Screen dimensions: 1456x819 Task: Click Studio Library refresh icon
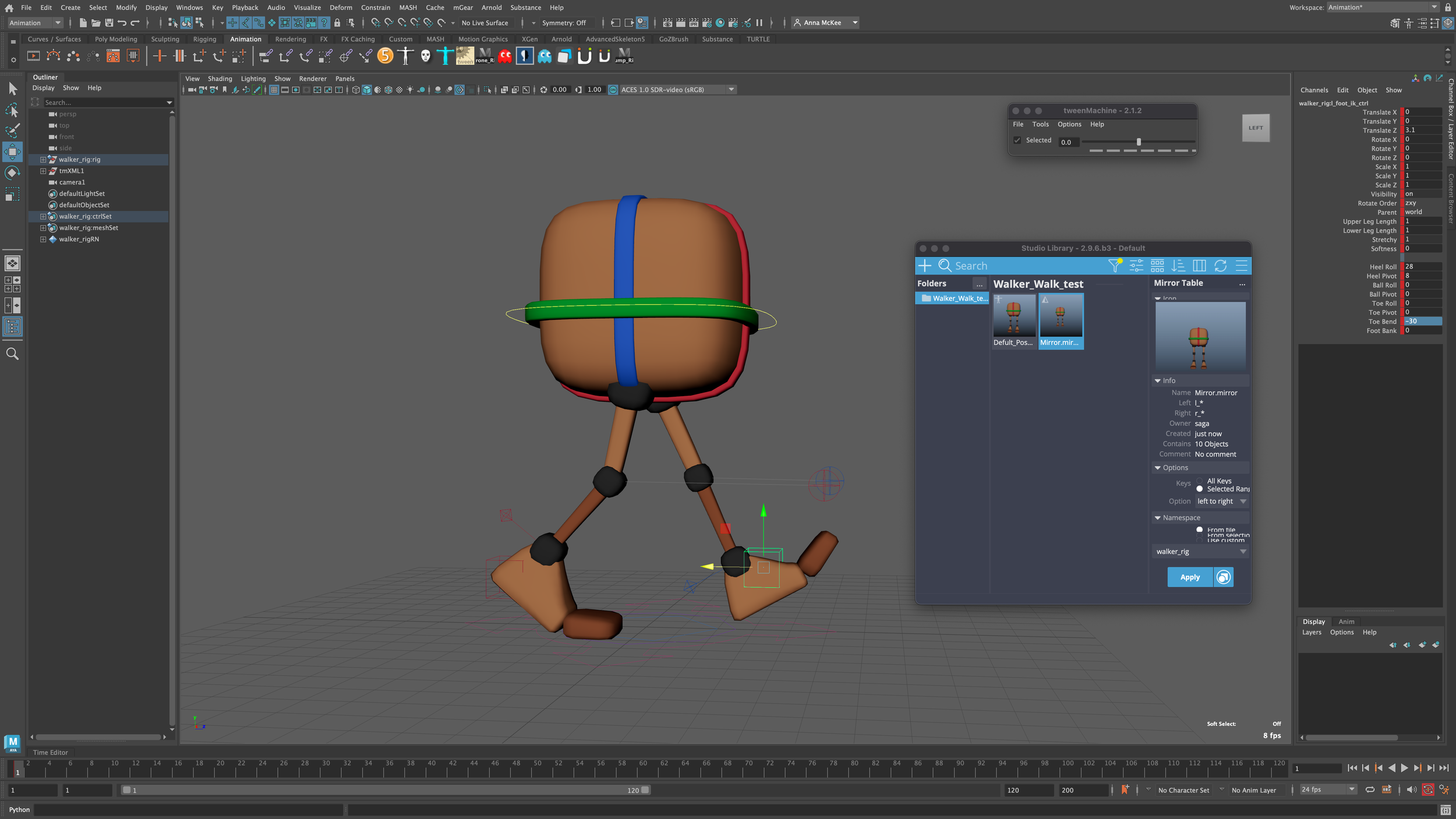1220,266
